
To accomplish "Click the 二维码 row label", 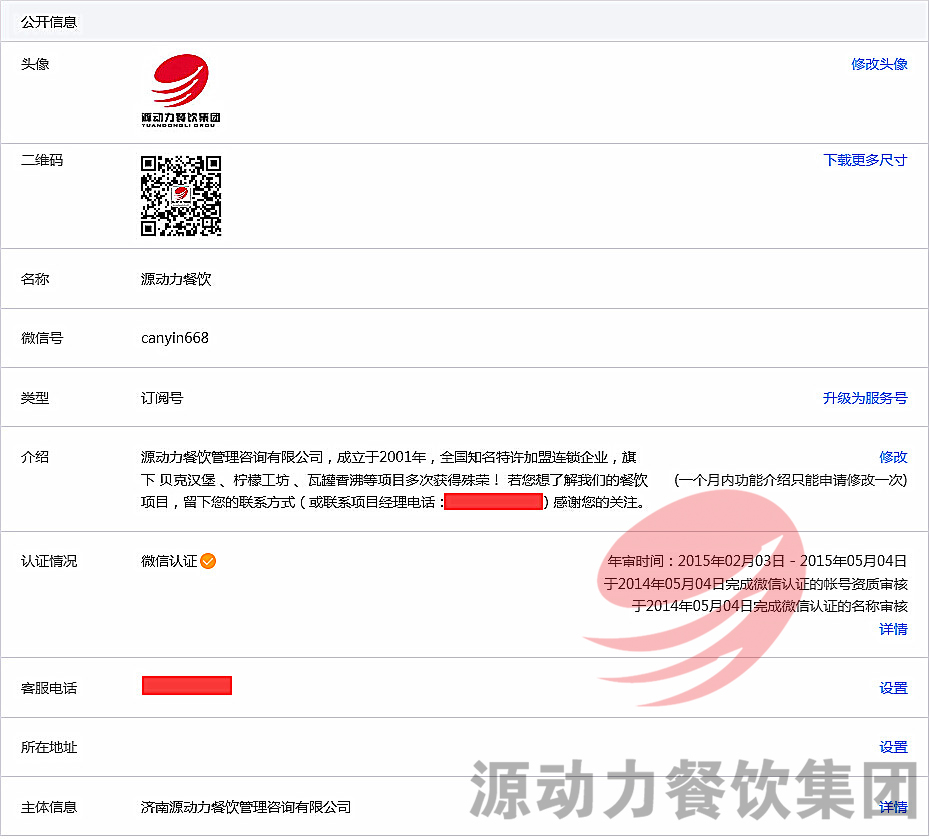I will click(x=42, y=160).
